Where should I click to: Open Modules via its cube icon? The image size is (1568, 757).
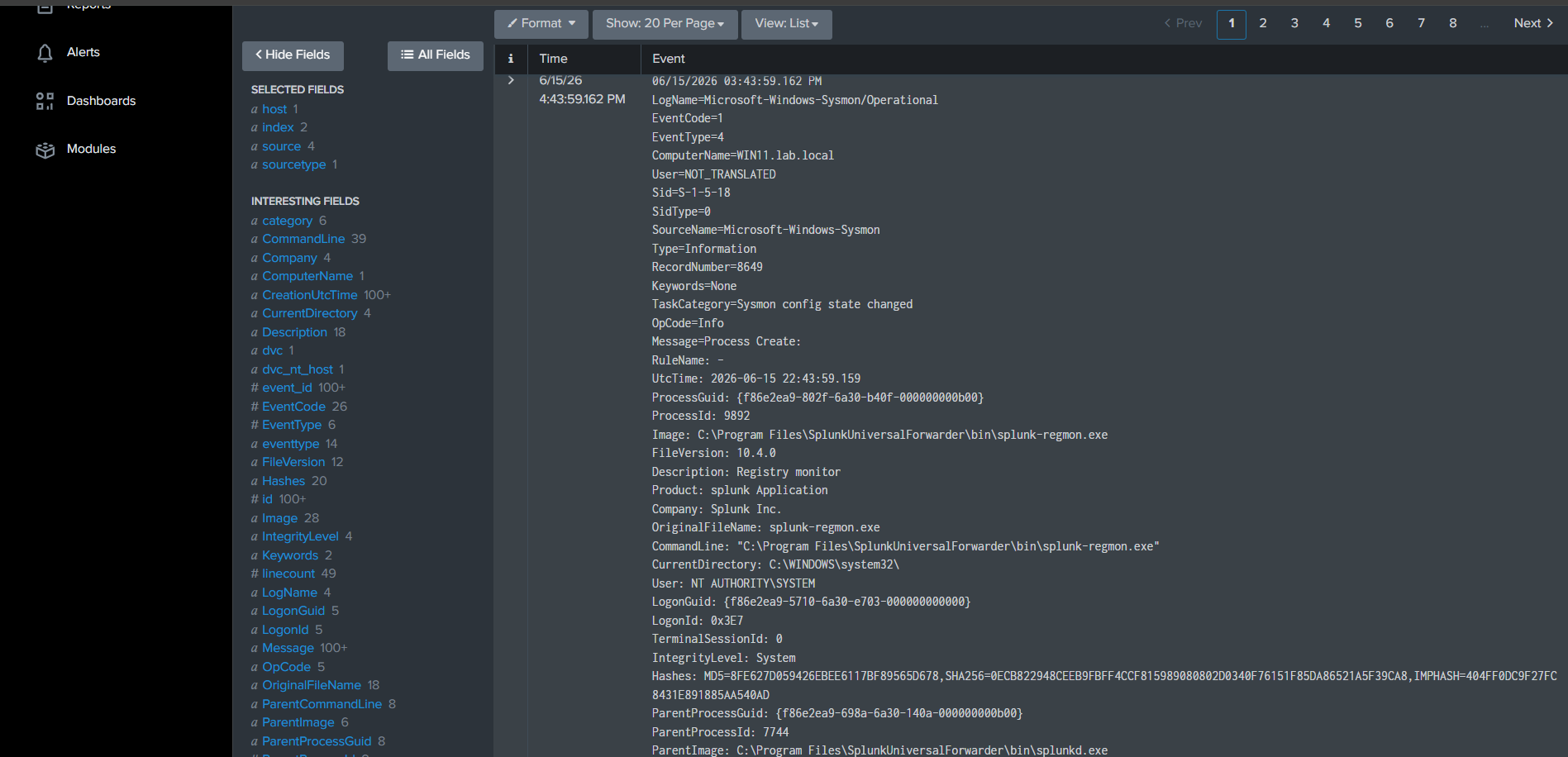pyautogui.click(x=45, y=150)
